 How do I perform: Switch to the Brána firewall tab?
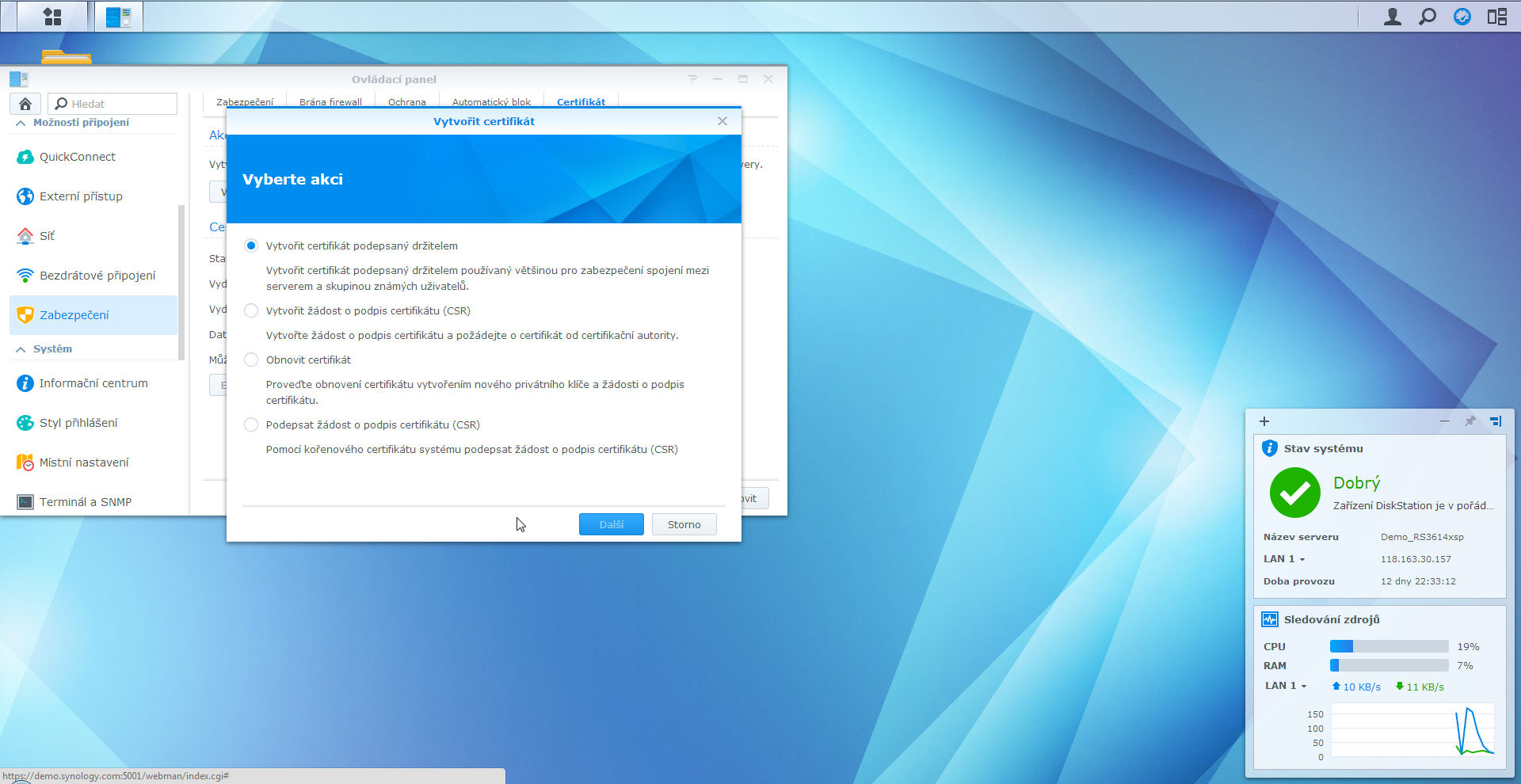330,102
